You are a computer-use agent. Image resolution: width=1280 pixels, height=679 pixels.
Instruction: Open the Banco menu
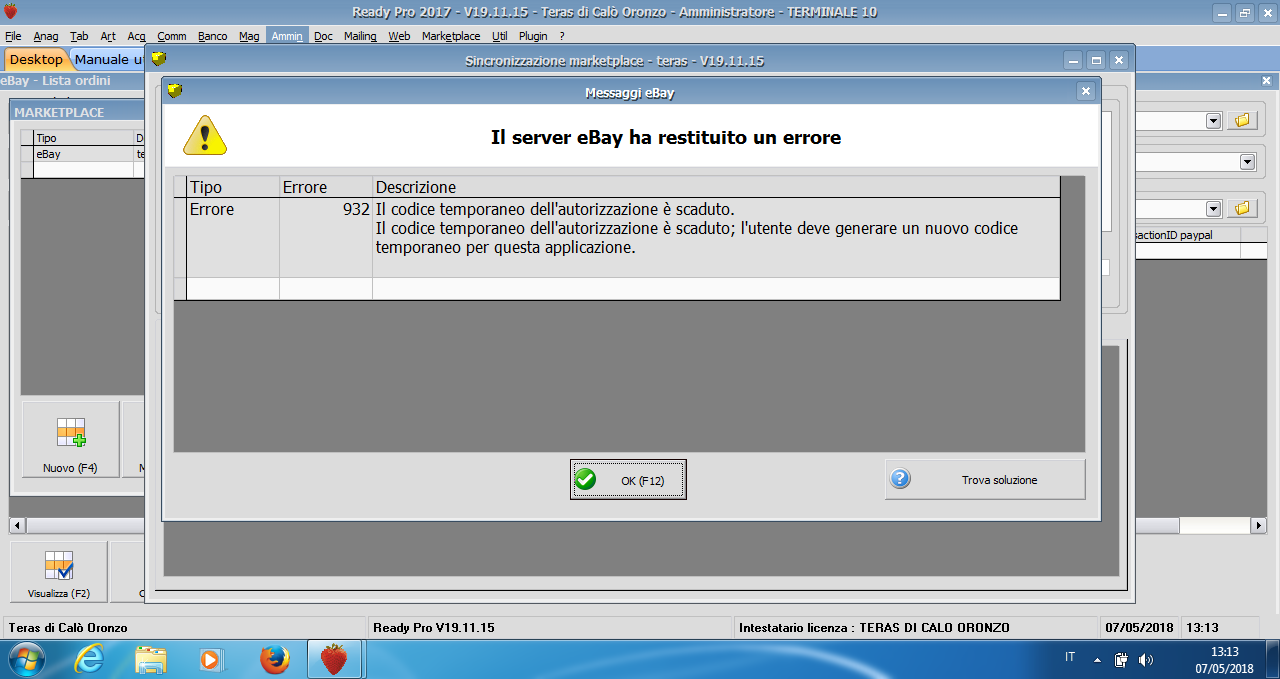pos(213,36)
